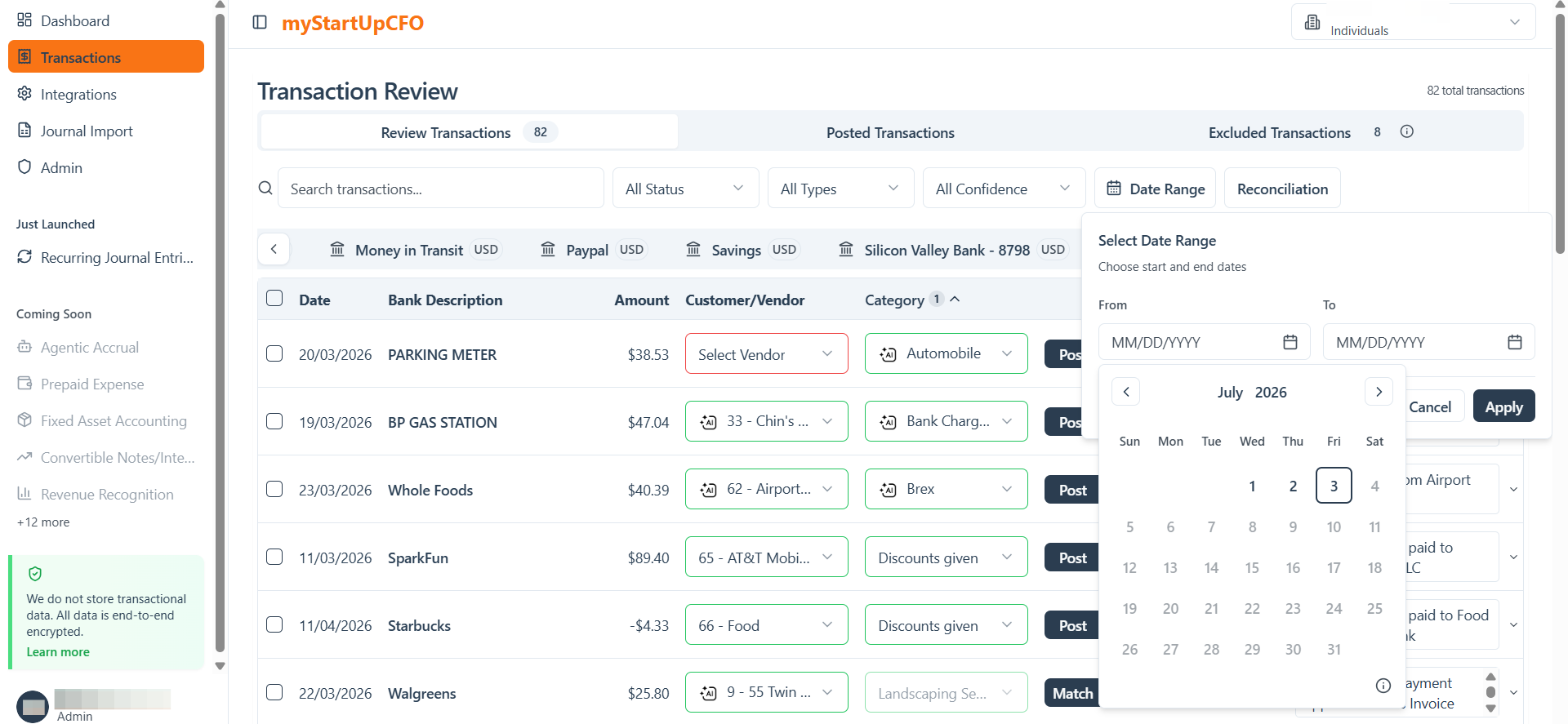Click the Individuals building icon
Screen dimensions: 1568x724
[x=1312, y=22]
